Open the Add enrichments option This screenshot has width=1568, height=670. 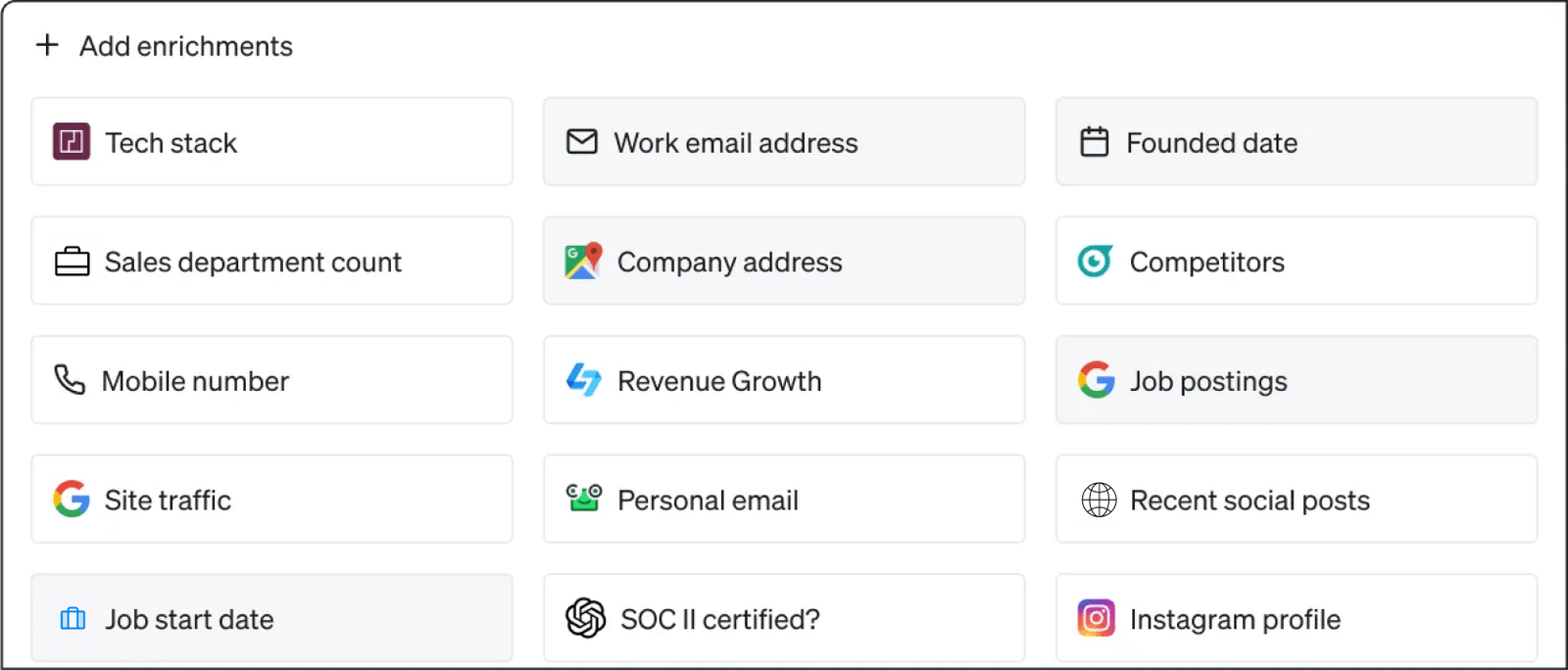click(184, 45)
